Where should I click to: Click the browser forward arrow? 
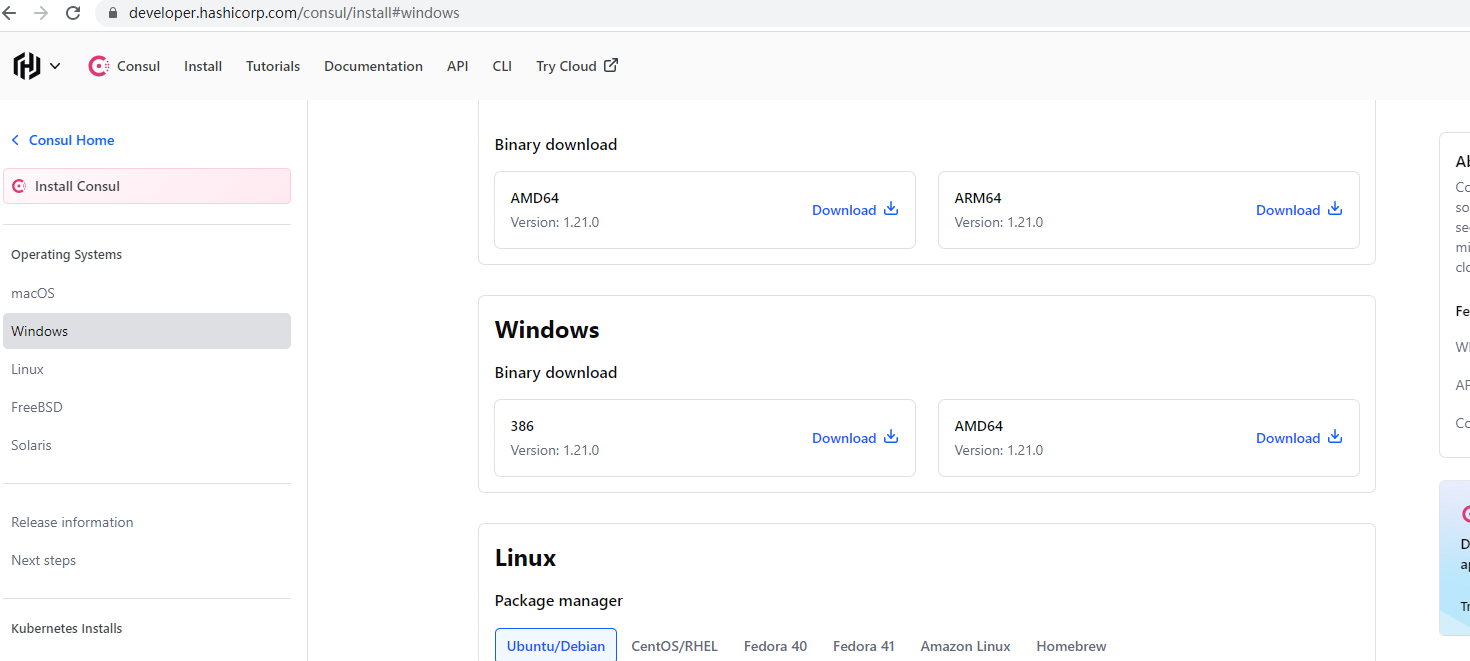[41, 13]
